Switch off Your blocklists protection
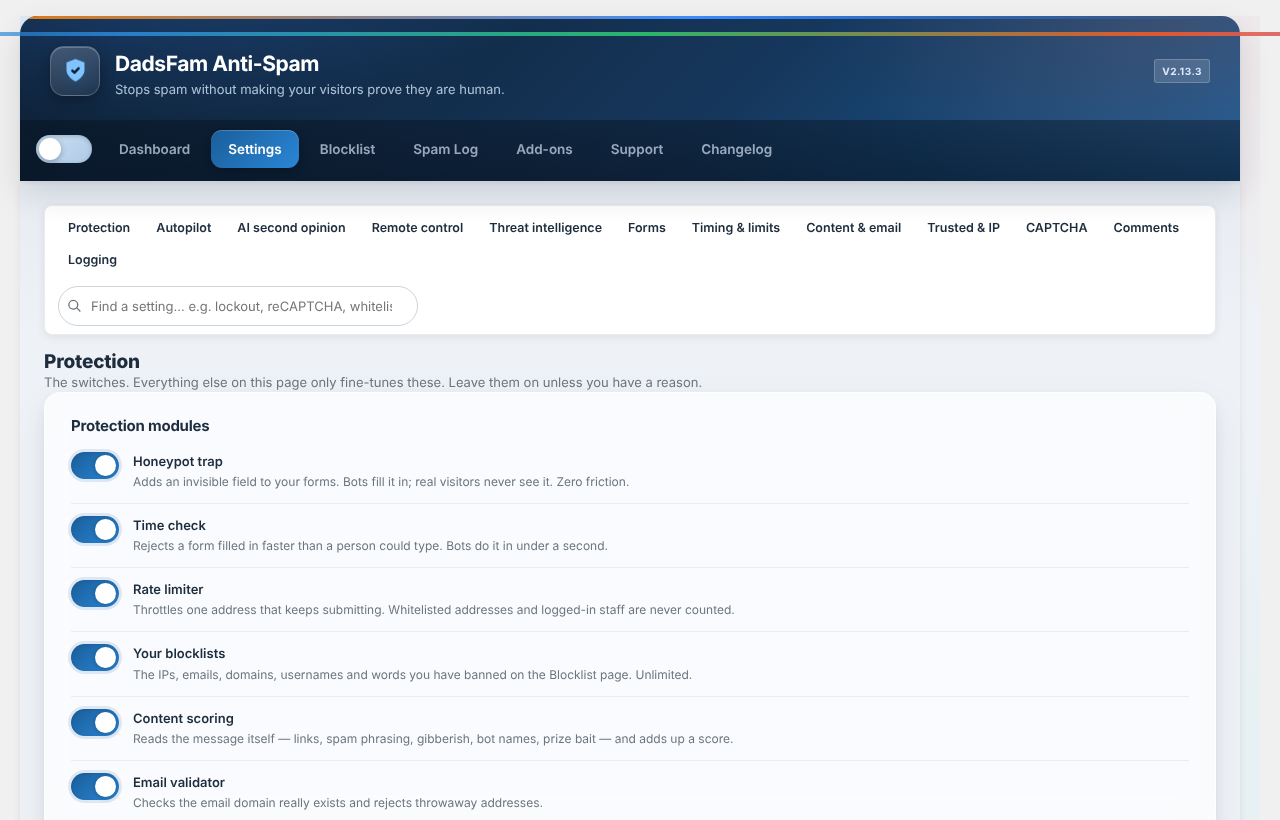This screenshot has width=1280, height=820. [x=95, y=657]
